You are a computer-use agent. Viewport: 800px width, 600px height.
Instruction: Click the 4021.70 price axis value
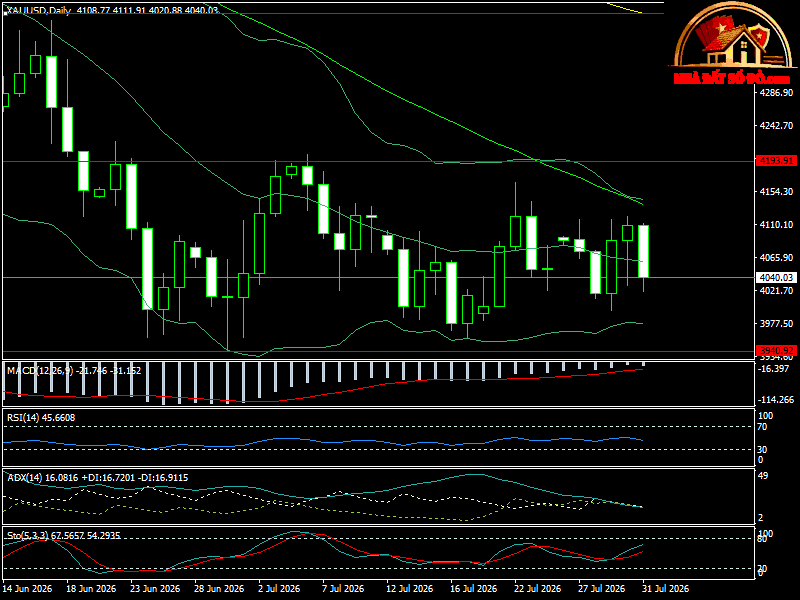coord(777,291)
